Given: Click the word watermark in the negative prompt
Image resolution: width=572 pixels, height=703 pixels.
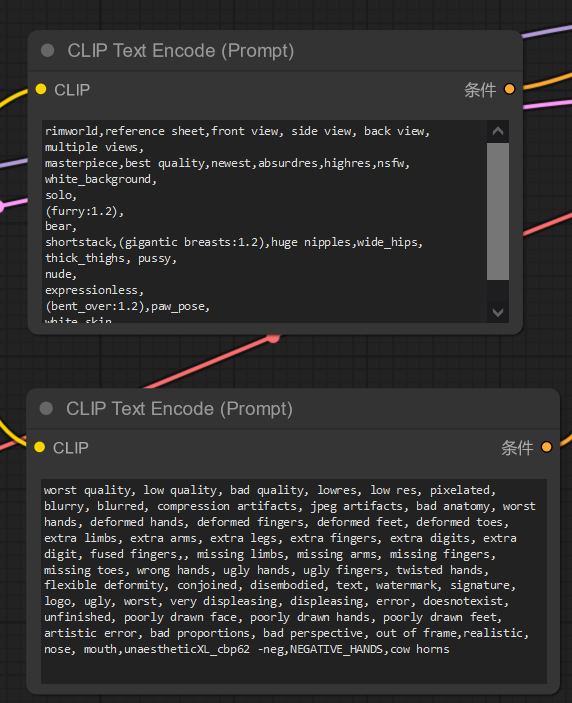Looking at the screenshot, I should pos(408,585).
